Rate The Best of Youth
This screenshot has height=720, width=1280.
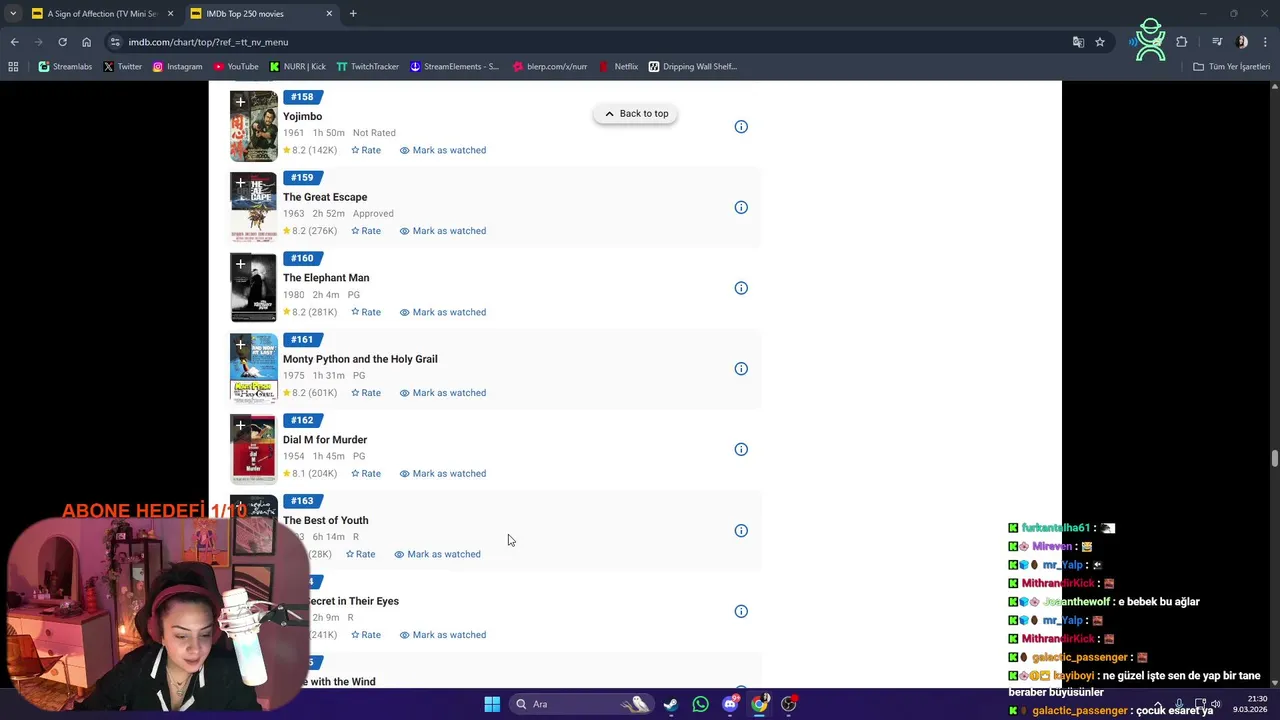point(360,554)
